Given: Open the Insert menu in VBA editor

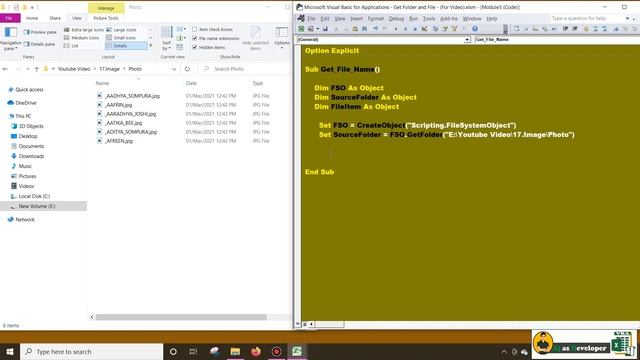Looking at the screenshot, I should coord(356,19).
